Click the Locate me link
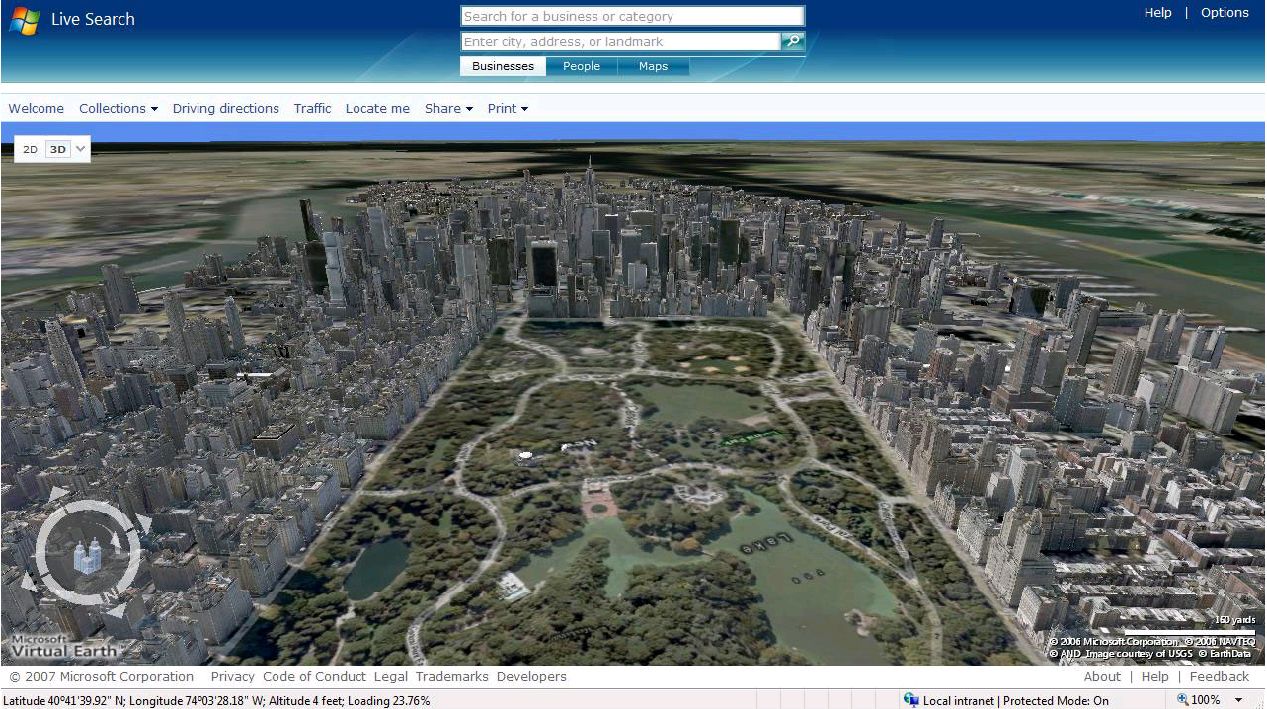 [x=377, y=108]
